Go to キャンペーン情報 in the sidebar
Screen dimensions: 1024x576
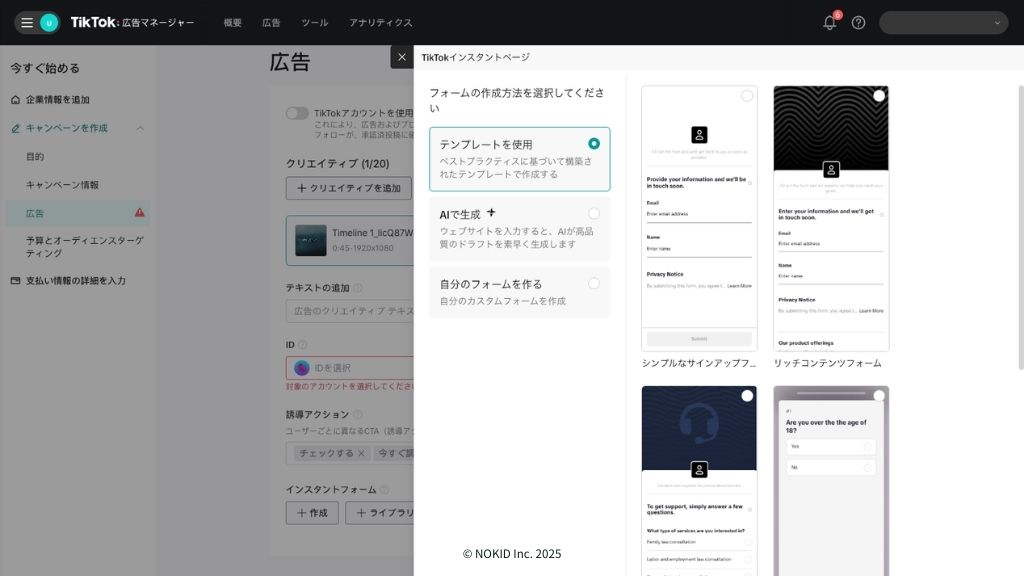[x=63, y=185]
